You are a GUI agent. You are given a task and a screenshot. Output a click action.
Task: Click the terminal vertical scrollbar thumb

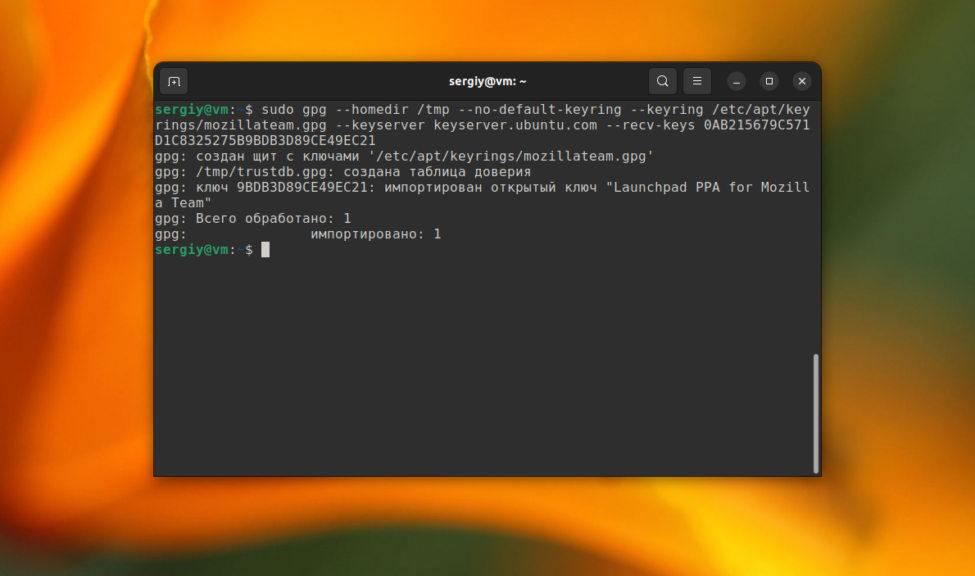(816, 414)
